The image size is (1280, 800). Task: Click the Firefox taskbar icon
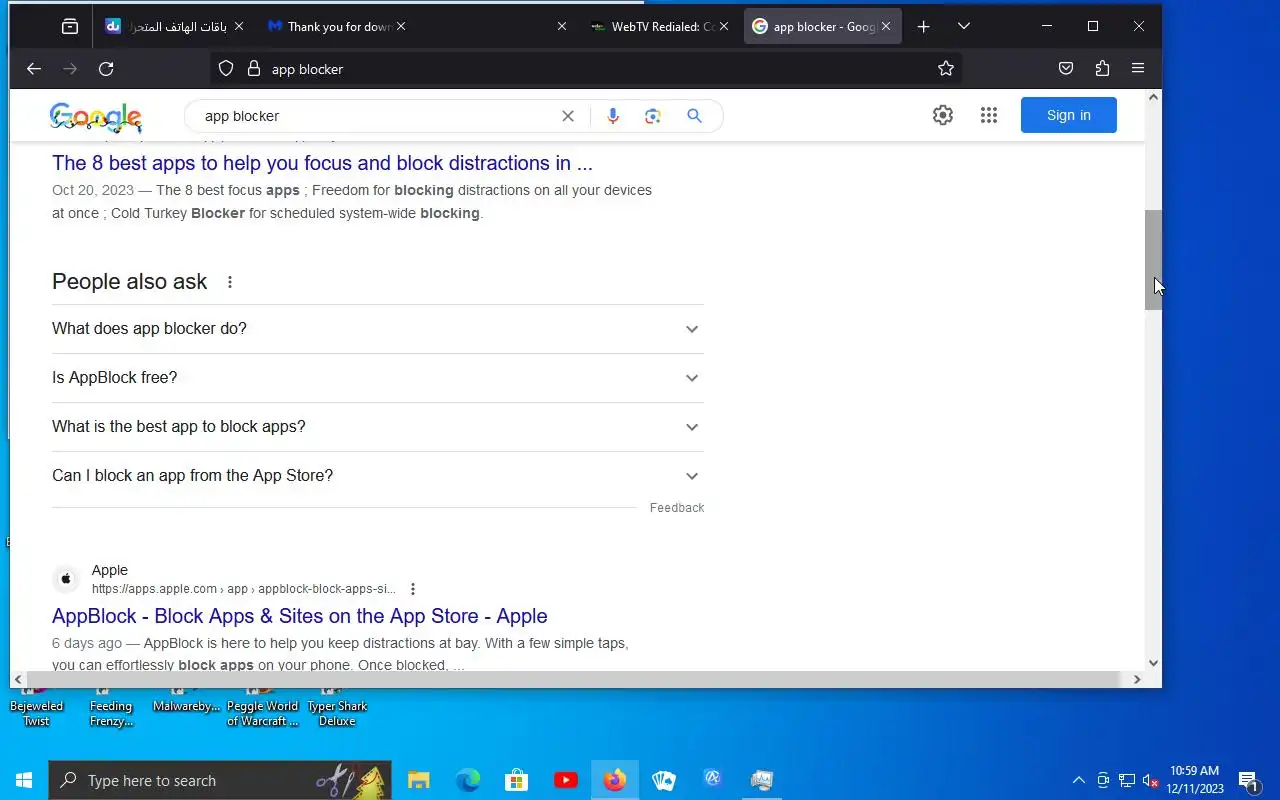coord(615,780)
